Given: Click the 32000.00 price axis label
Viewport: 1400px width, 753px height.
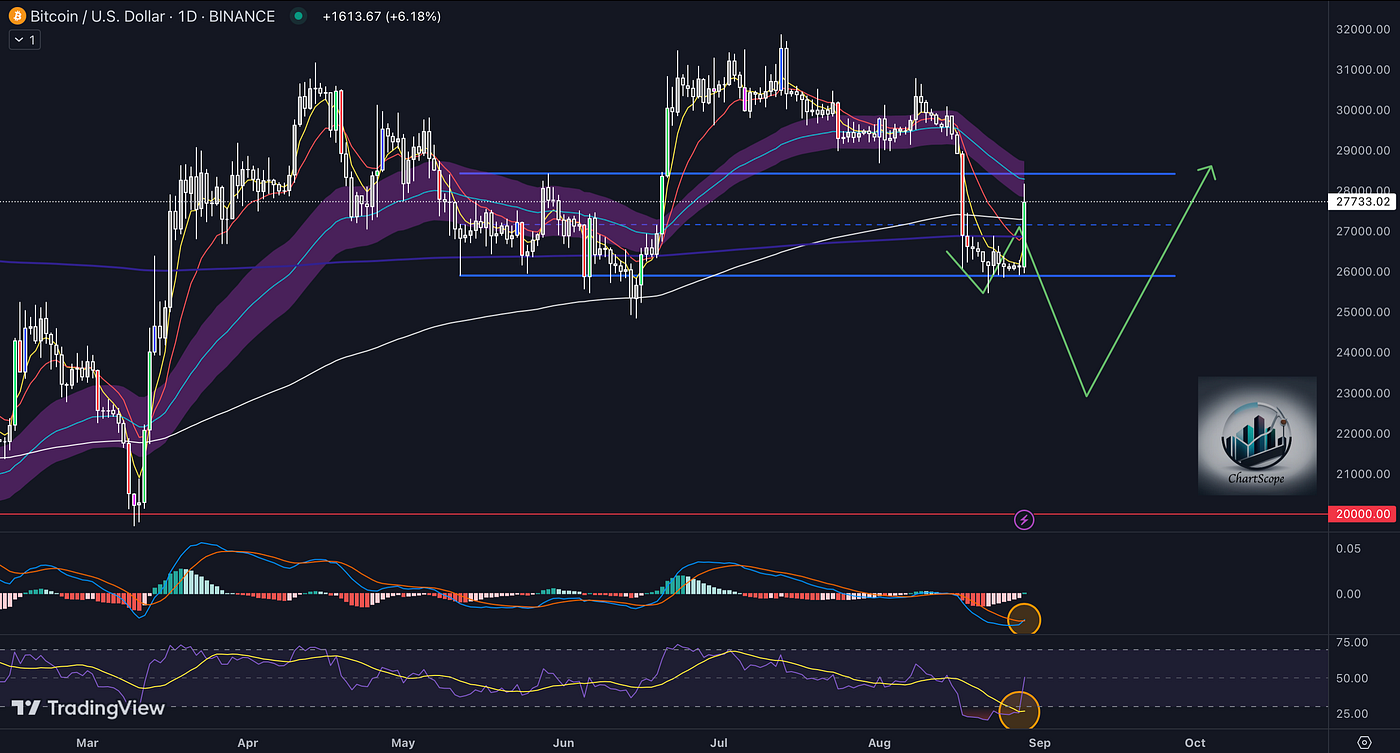Looking at the screenshot, I should (x=1363, y=30).
